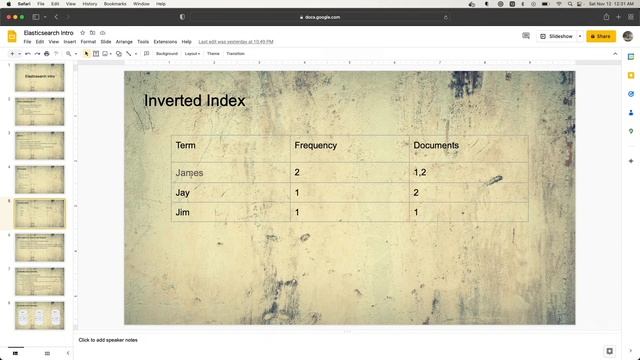Expand the zoom level dropdown
This screenshot has height=360, width=640.
(x=76, y=53)
